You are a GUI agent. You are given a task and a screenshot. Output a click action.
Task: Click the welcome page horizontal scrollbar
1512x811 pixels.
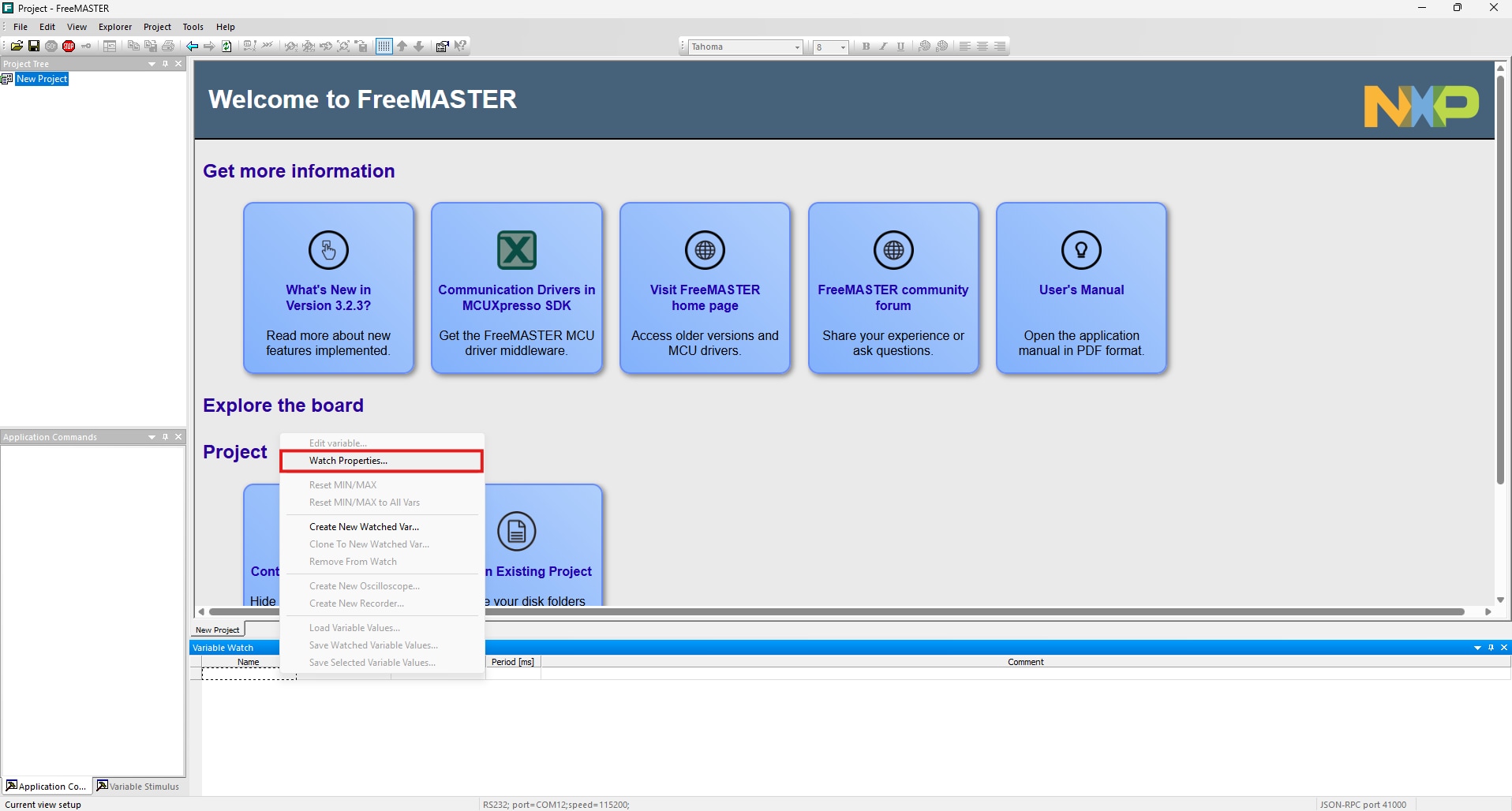coord(836,611)
